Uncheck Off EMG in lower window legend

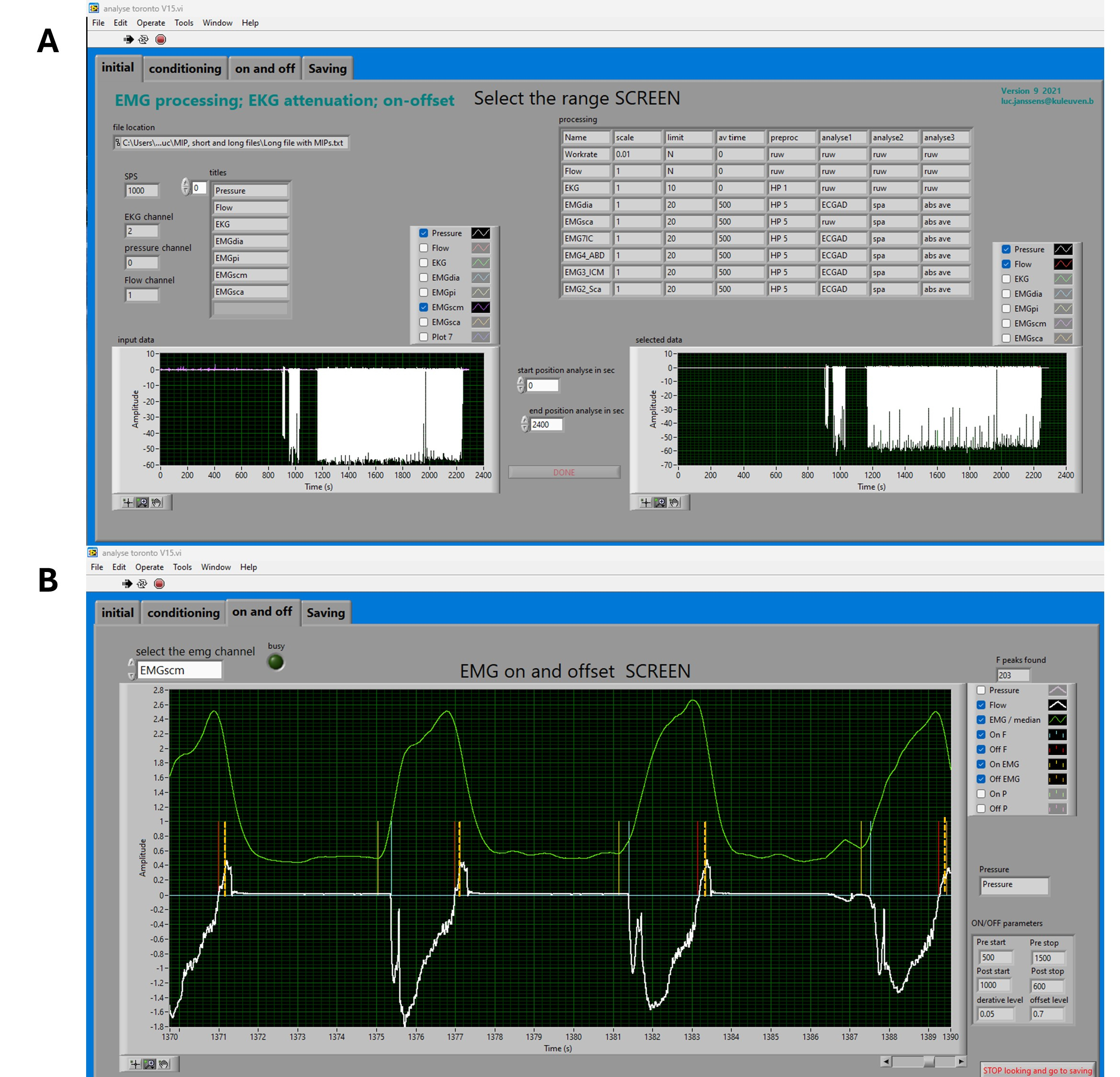(981, 779)
